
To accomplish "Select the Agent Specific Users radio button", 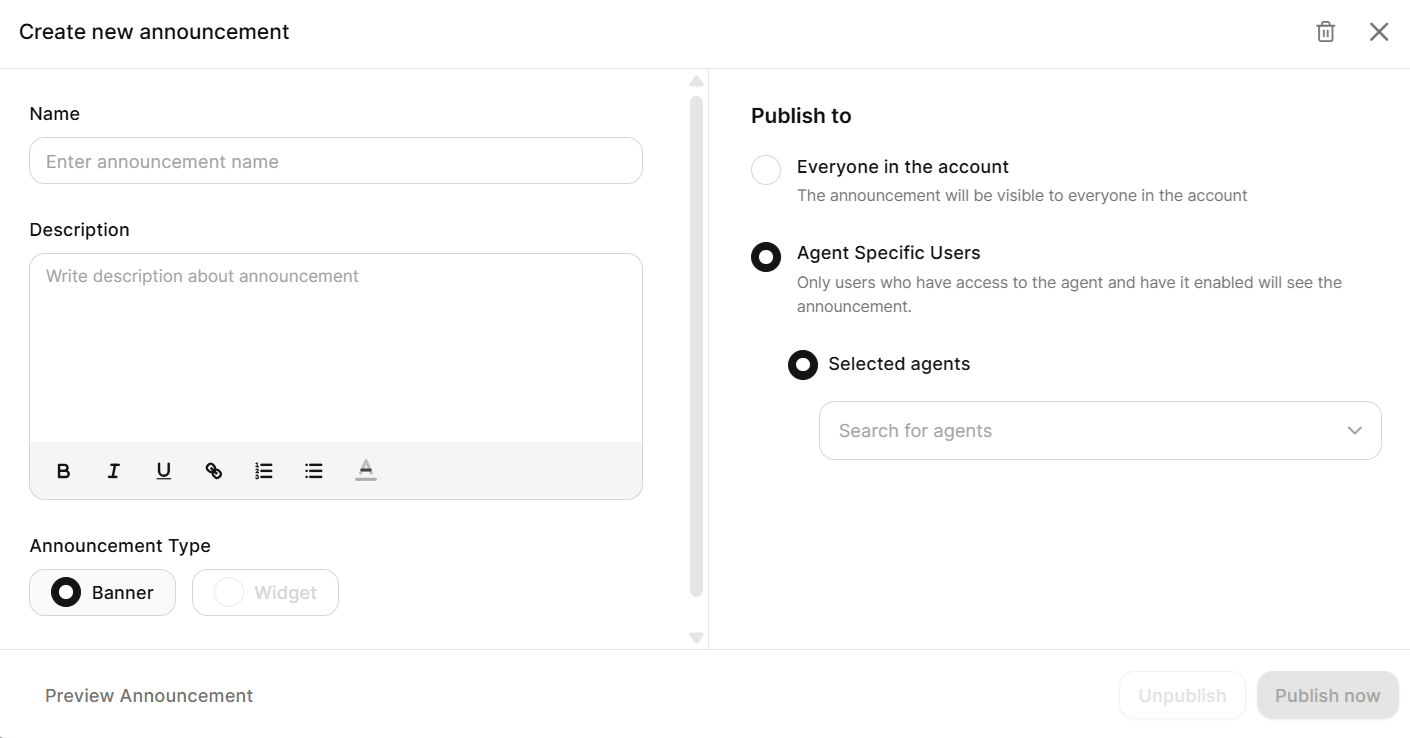I will coord(766,256).
